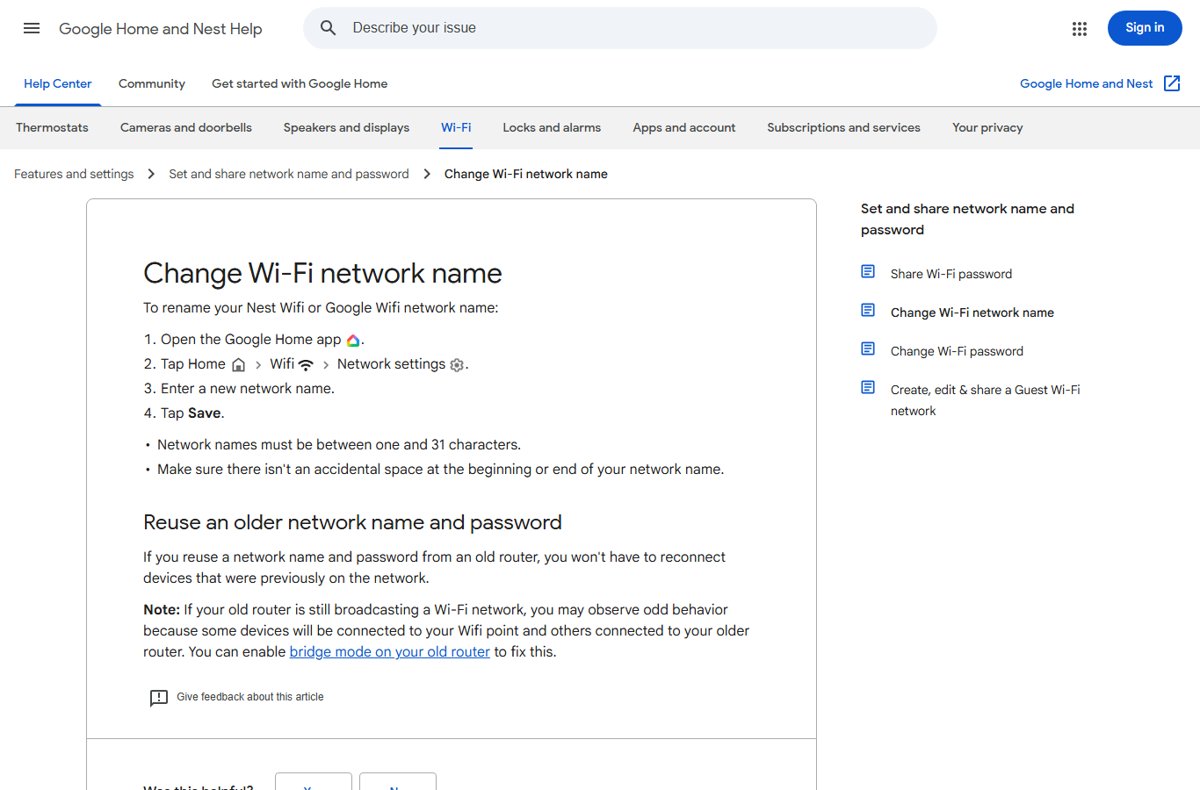Select Subscriptions and services category
Screen dimensions: 1200x790
click(x=844, y=128)
